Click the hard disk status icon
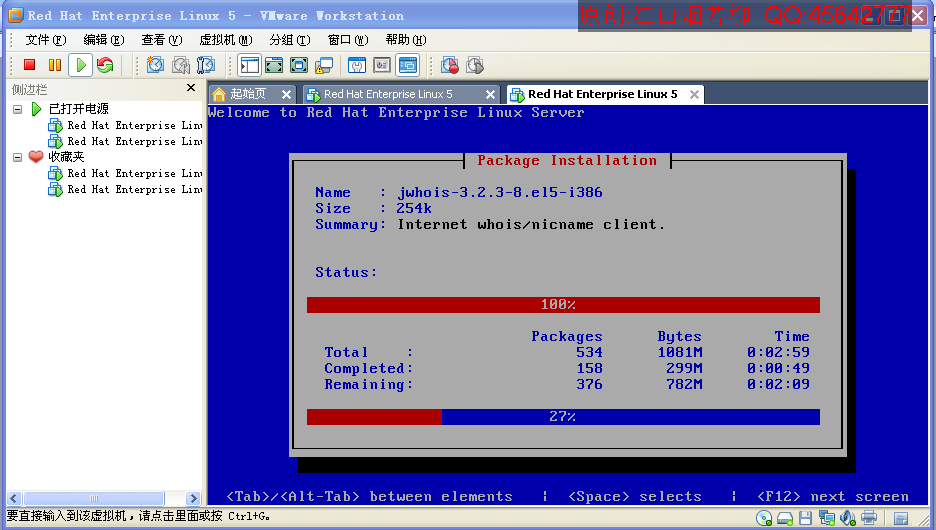This screenshot has height=530, width=936. point(785,517)
